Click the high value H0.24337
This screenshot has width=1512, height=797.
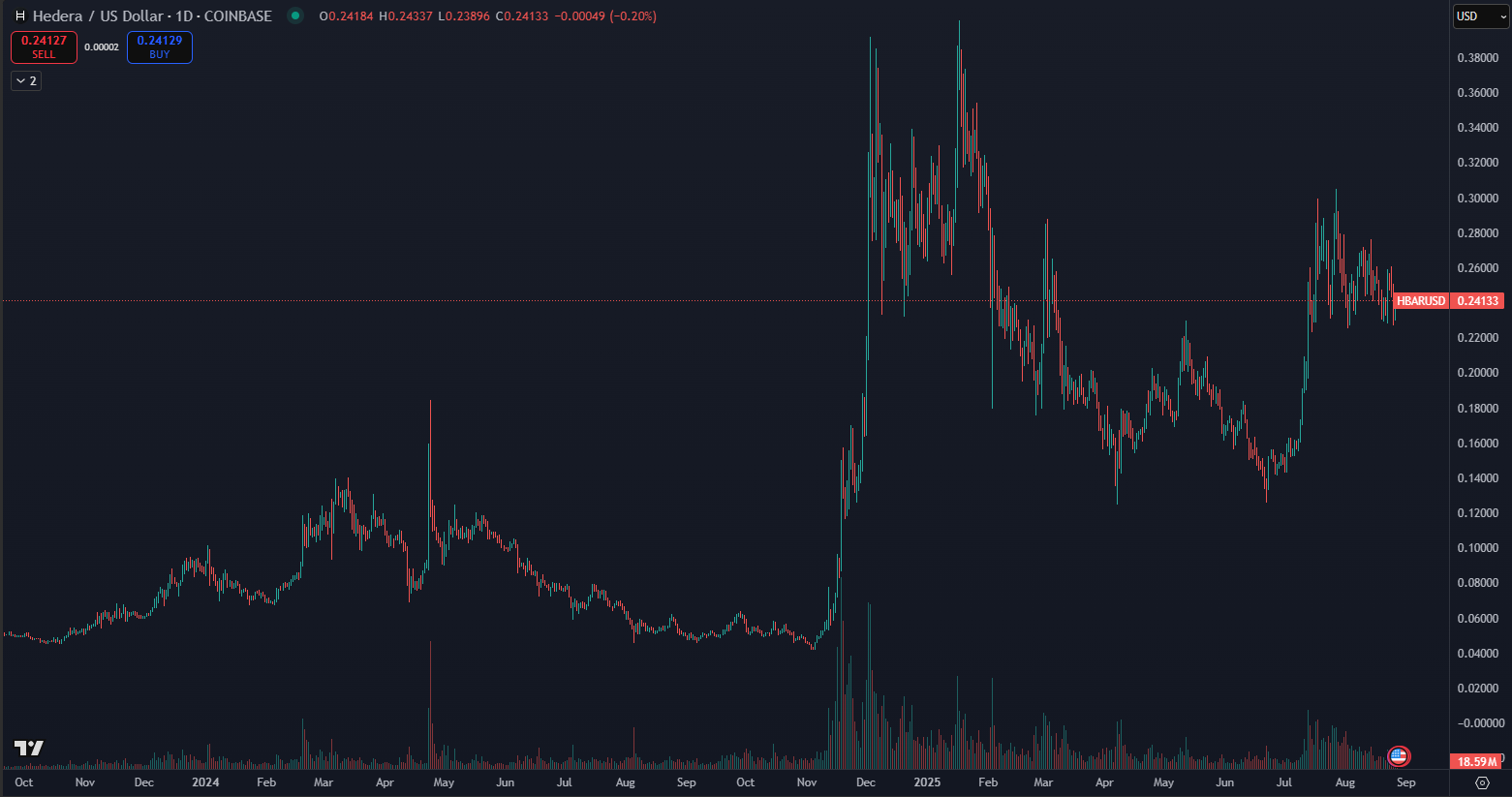(x=406, y=16)
